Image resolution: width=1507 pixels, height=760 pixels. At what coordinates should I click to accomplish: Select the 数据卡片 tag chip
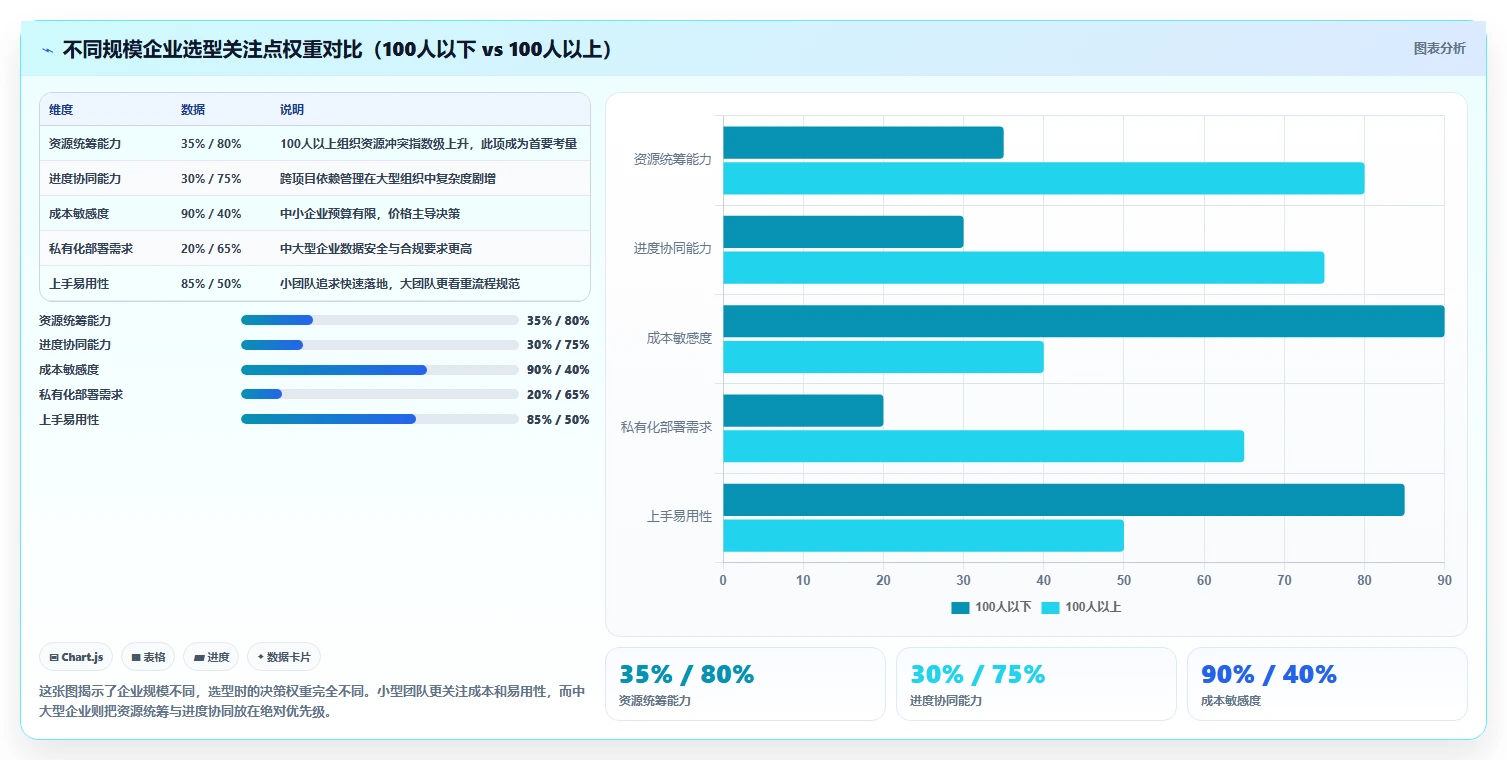[x=284, y=657]
